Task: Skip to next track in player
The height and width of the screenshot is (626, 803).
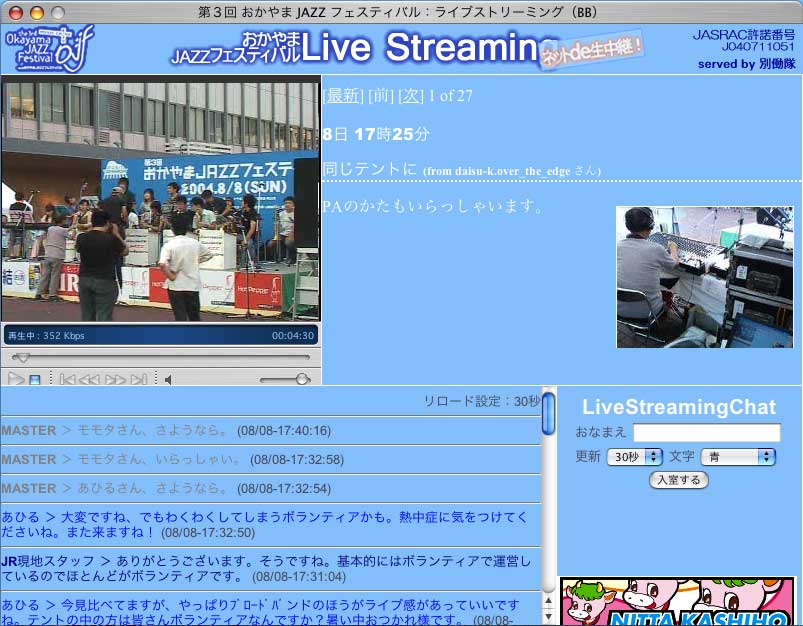Action: pyautogui.click(x=139, y=380)
